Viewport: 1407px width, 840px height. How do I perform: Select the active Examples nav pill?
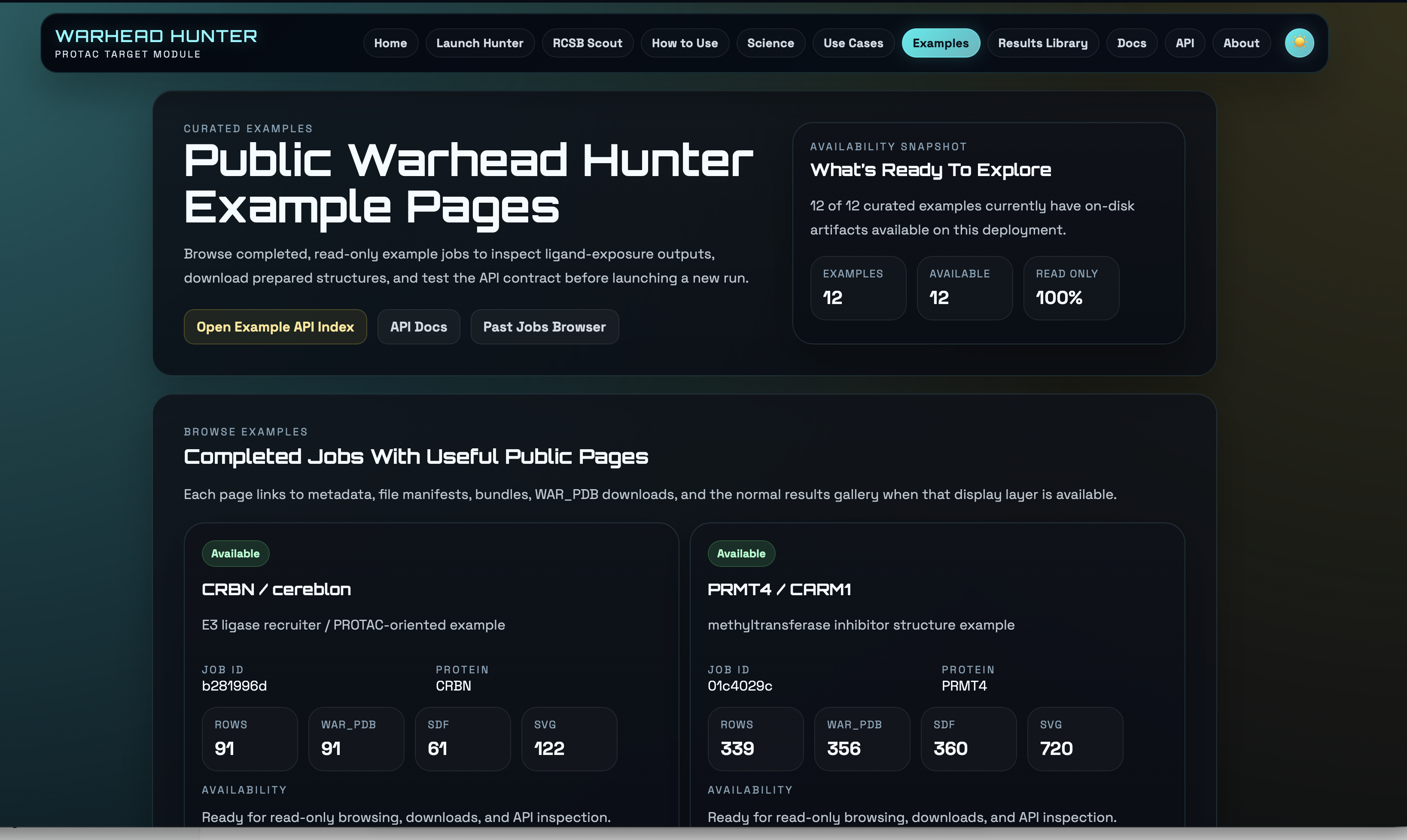click(x=941, y=43)
